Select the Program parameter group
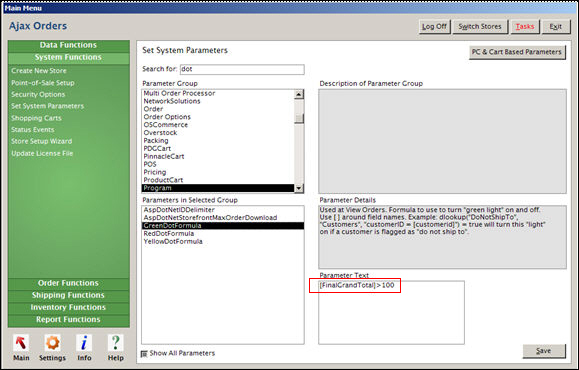Screen dimensions: 579x370 click(218, 188)
